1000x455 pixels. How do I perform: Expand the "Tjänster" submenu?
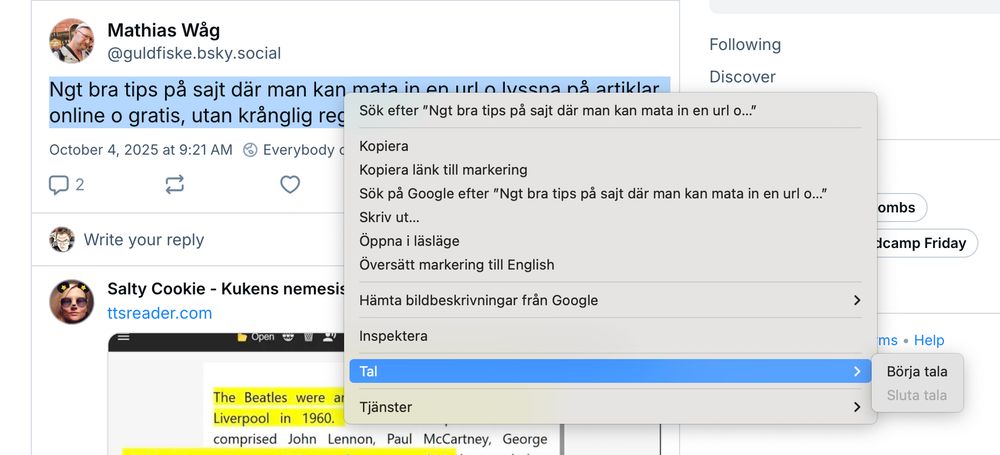click(x=610, y=407)
